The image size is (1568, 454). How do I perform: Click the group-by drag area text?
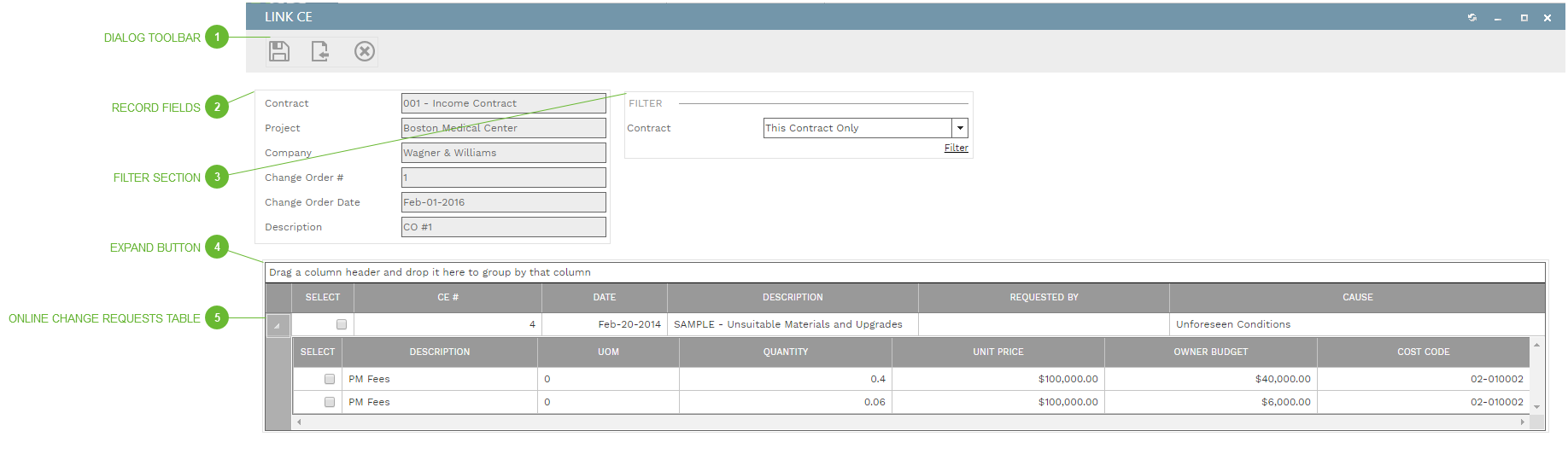coord(430,272)
